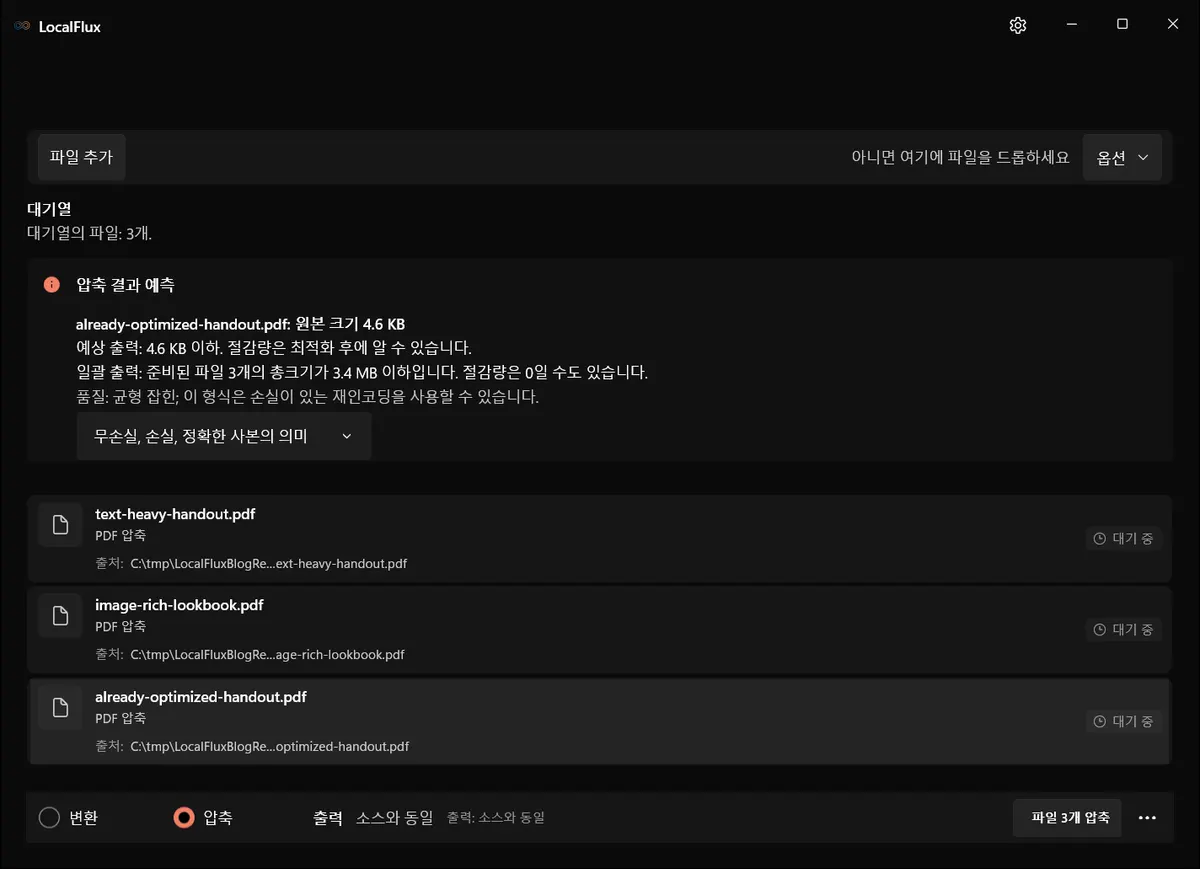Screen dimensions: 1200x869
Task: Click file icon for text-heavy-handout.pdf
Action: coord(60,525)
